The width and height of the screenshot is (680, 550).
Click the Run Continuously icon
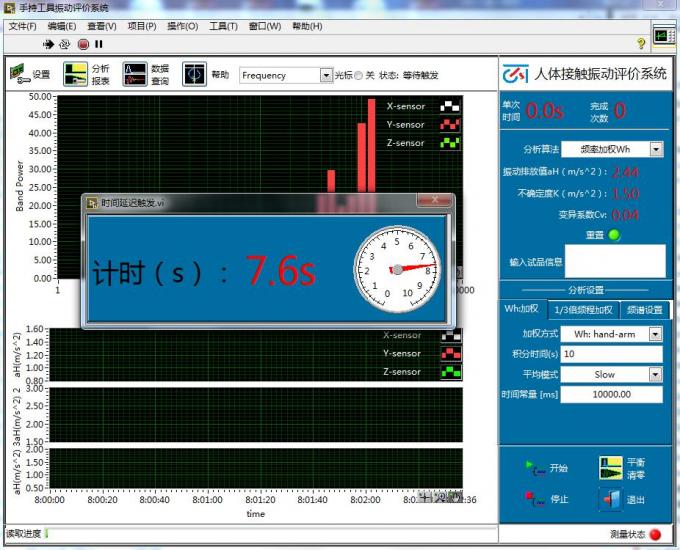[x=65, y=44]
